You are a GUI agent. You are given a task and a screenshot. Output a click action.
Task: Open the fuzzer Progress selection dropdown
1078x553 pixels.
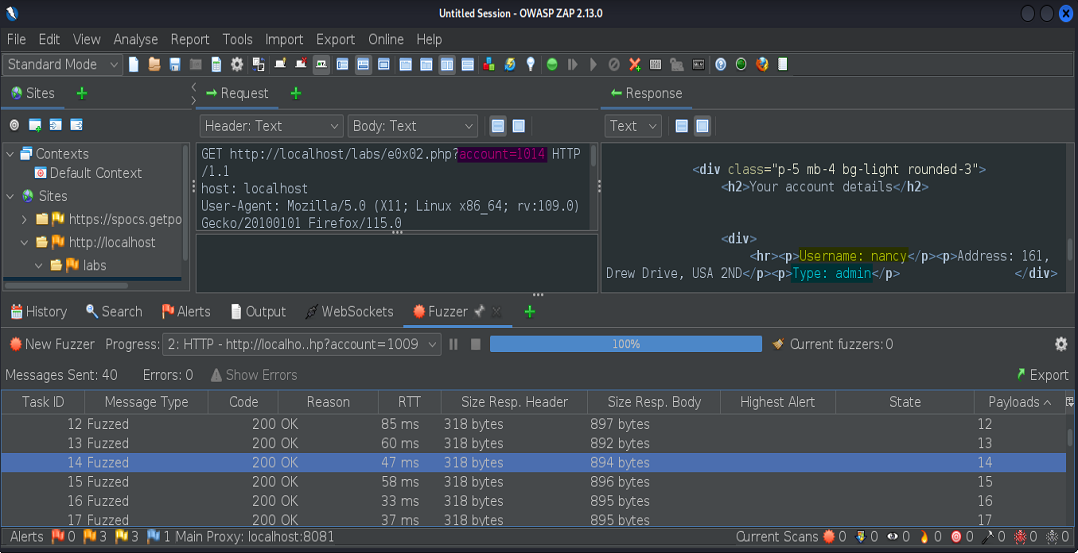coord(301,344)
